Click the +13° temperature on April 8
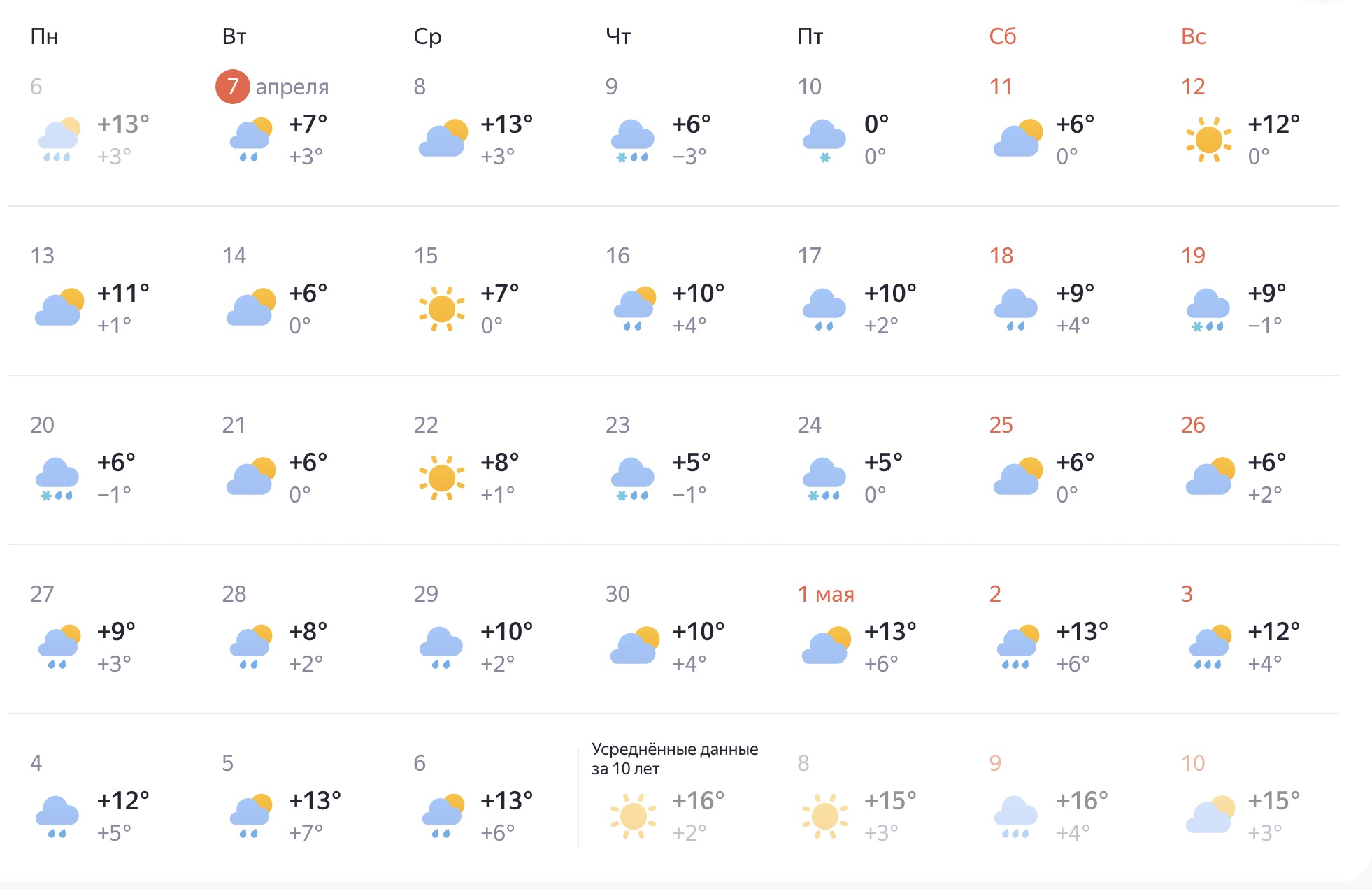1372x889 pixels. click(x=506, y=124)
